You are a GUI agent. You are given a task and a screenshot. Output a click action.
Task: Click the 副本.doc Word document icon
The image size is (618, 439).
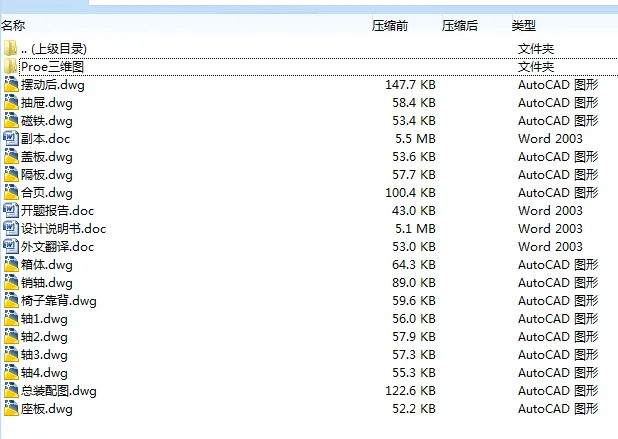click(x=11, y=139)
